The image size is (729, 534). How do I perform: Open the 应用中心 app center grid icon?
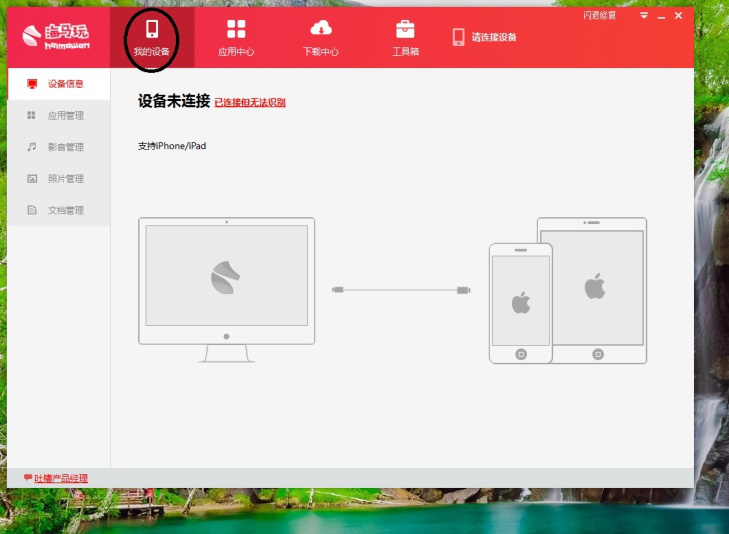click(236, 30)
